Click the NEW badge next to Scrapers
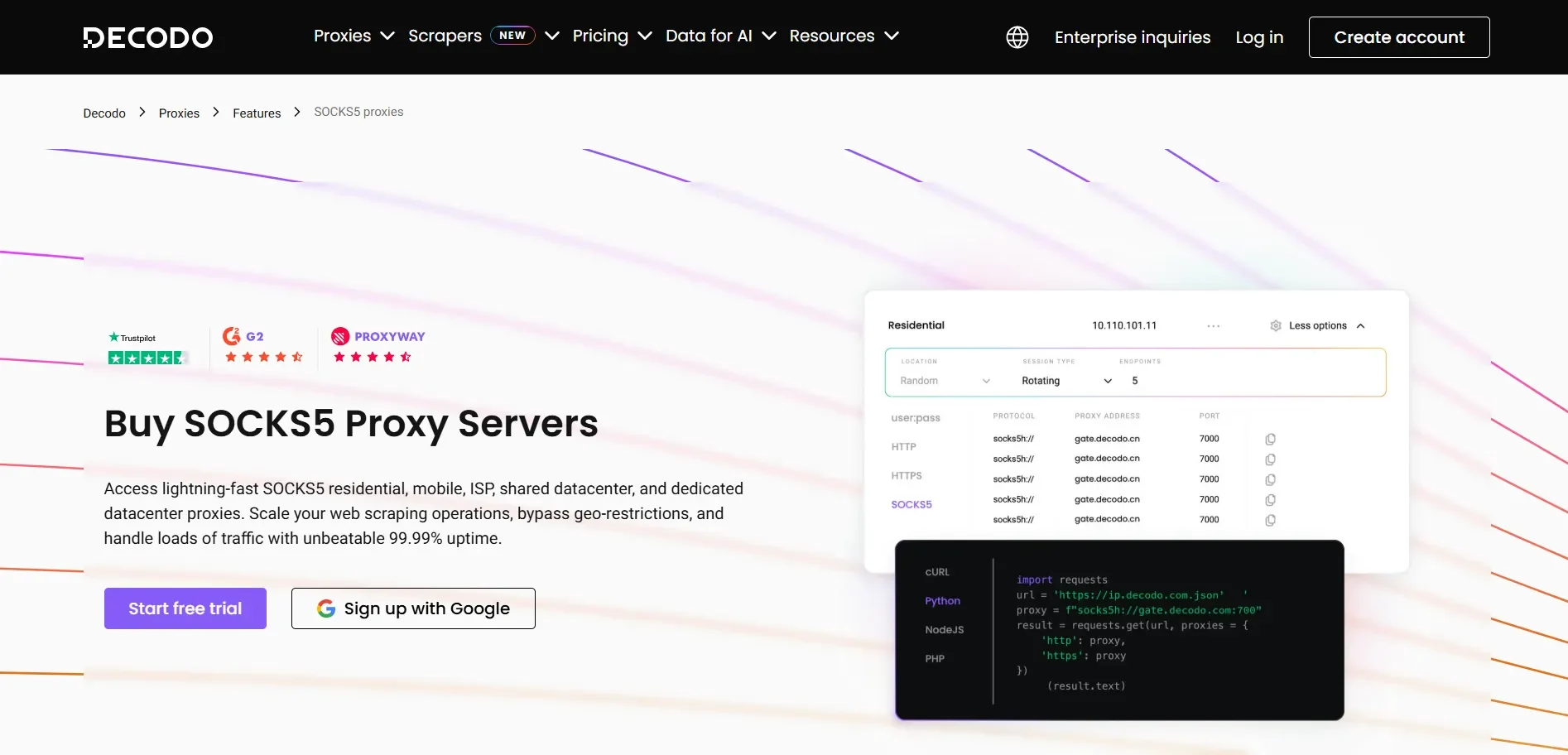This screenshot has height=755, width=1568. 512,36
